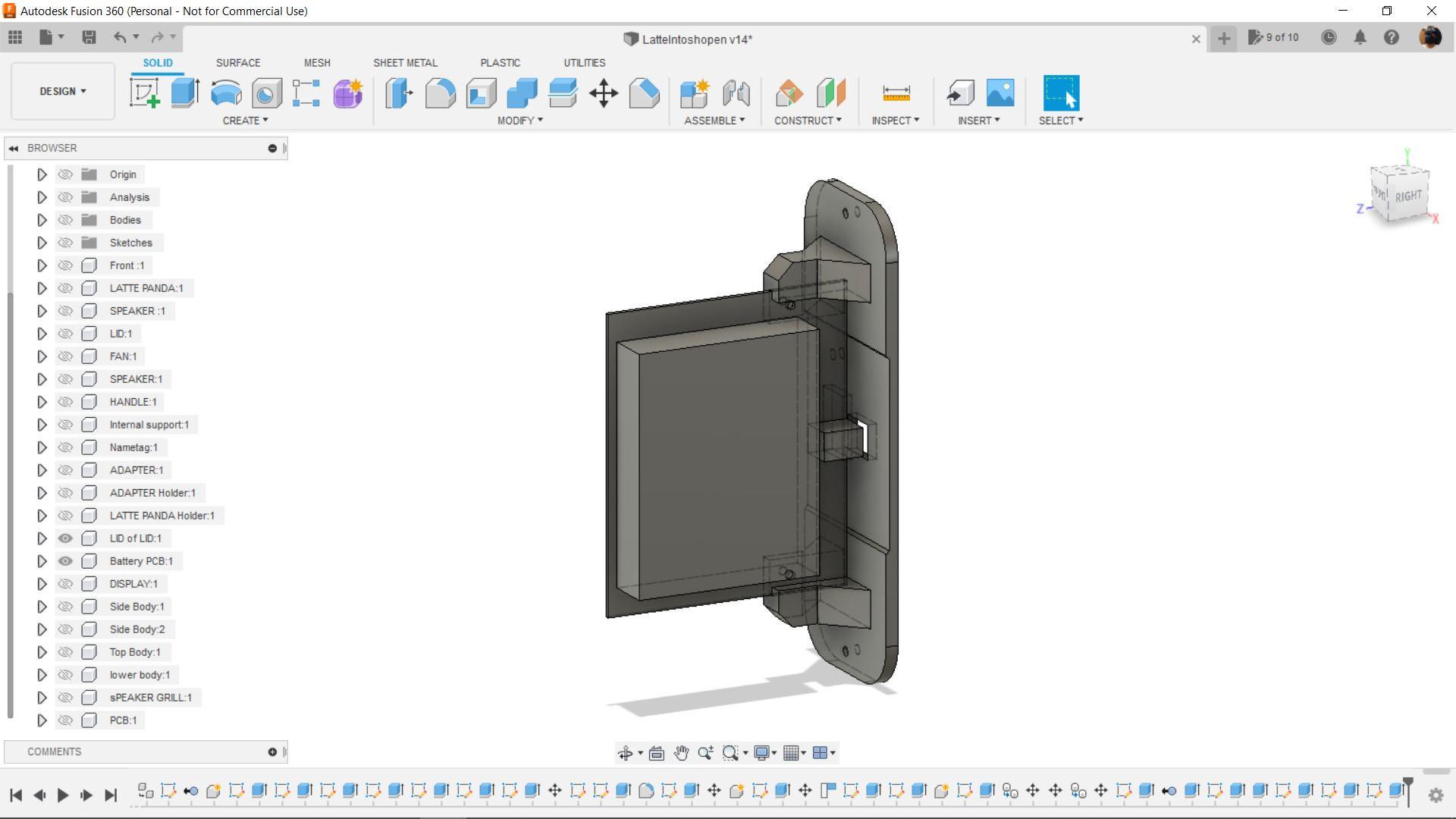Image resolution: width=1456 pixels, height=819 pixels.
Task: Expand the Sketches folder in browser
Action: pyautogui.click(x=42, y=243)
